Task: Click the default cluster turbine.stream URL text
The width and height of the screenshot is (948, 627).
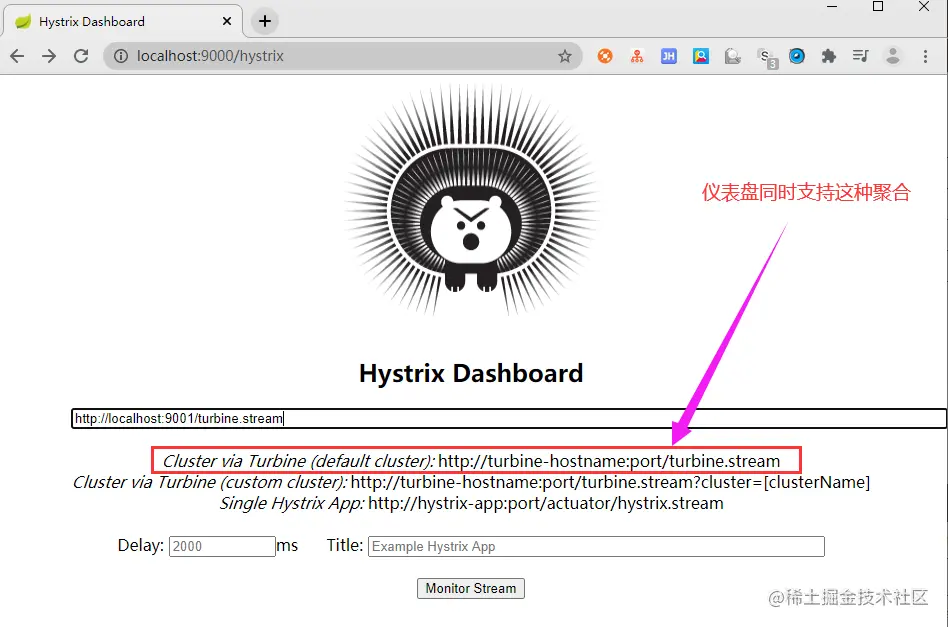Action: pos(609,461)
